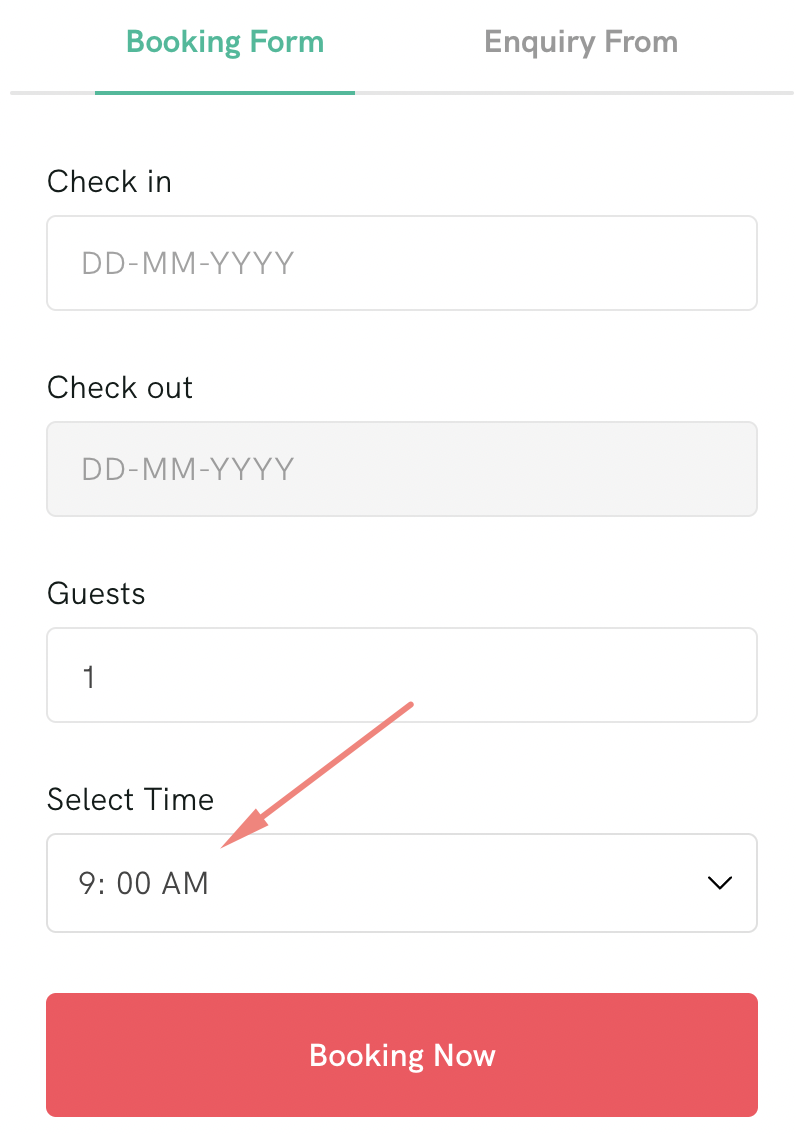Click the red arrow pointing at the time

[317, 775]
